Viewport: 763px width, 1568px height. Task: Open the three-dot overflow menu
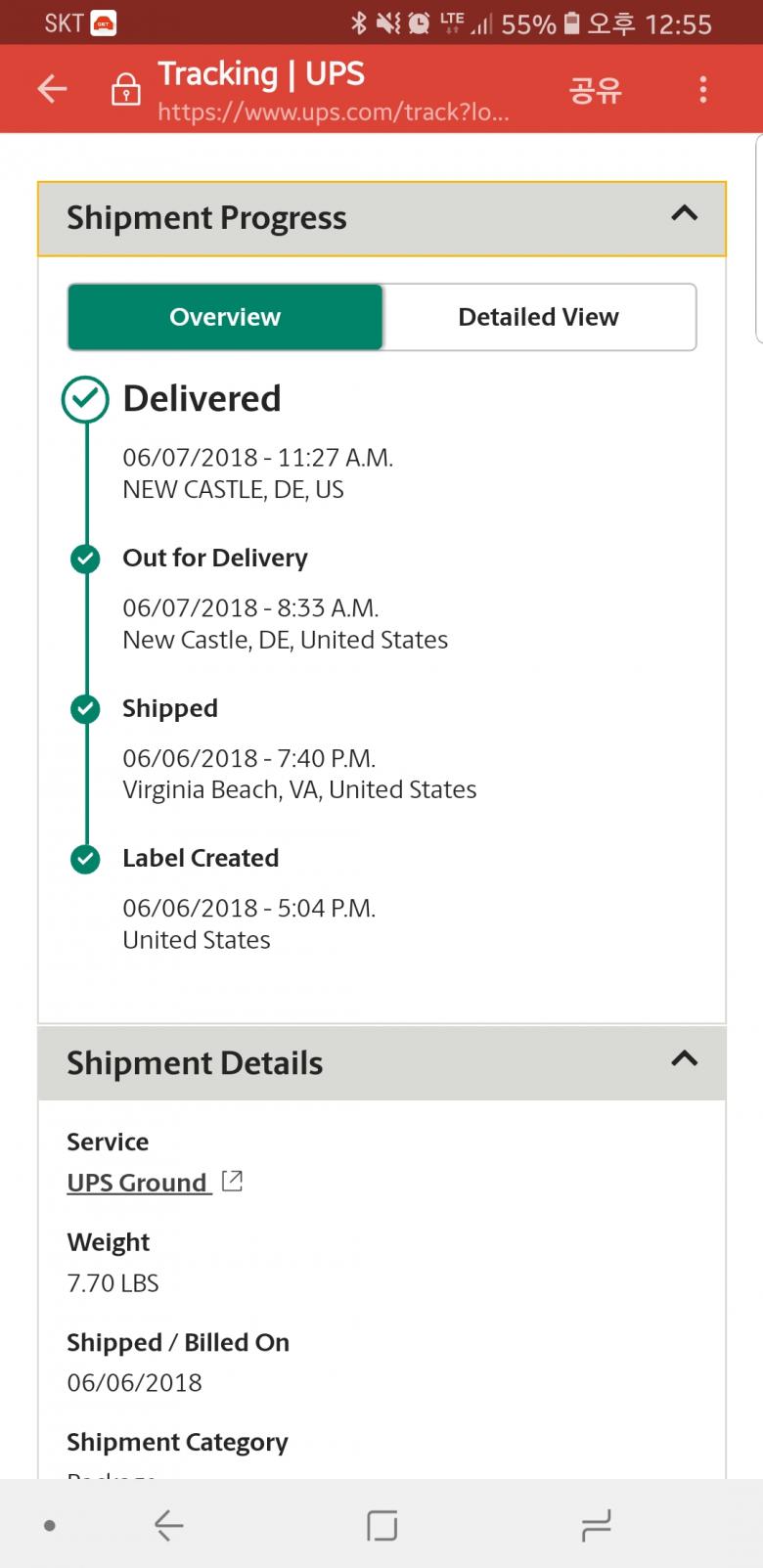702,90
